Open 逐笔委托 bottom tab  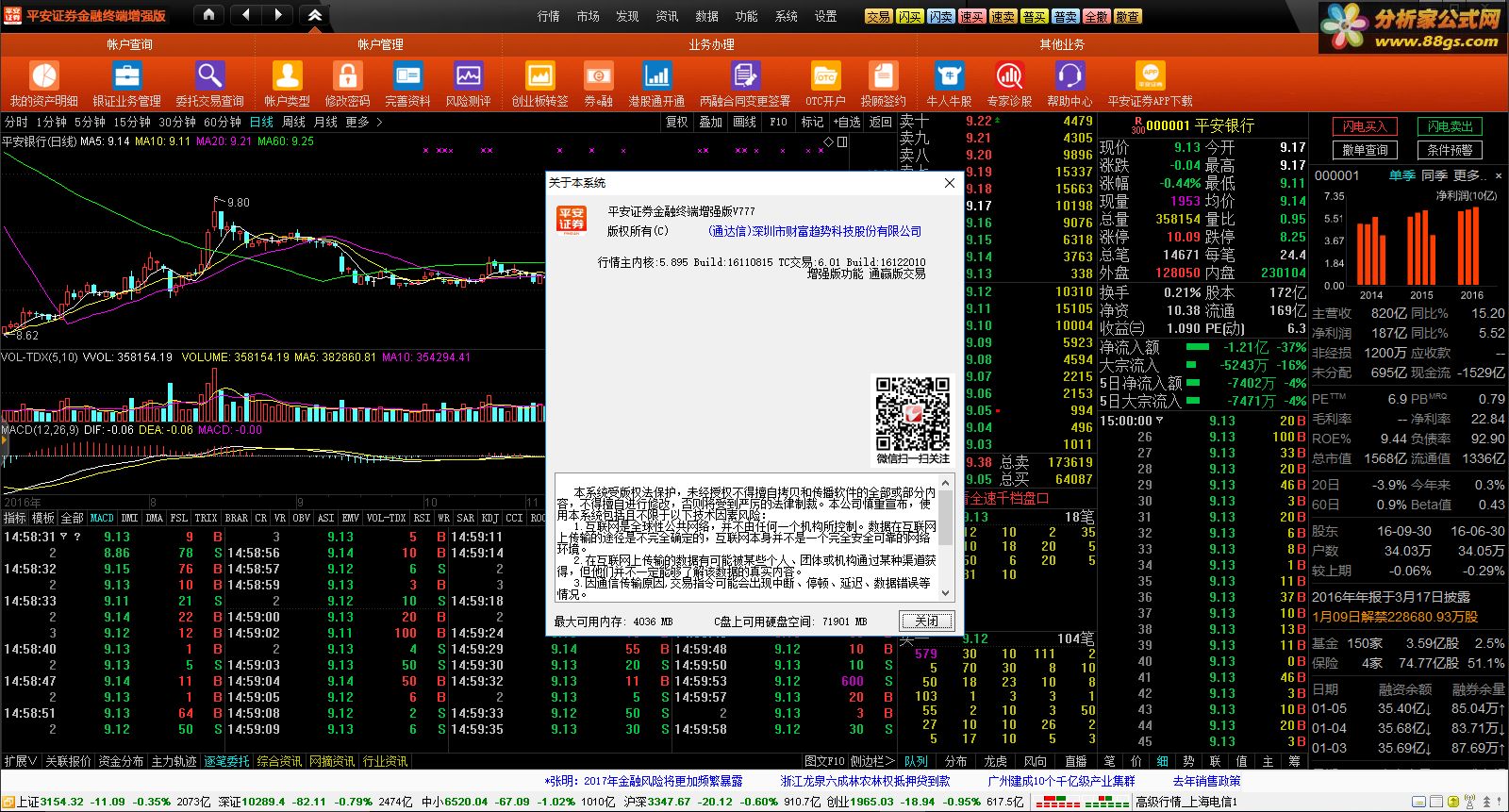pos(227,761)
